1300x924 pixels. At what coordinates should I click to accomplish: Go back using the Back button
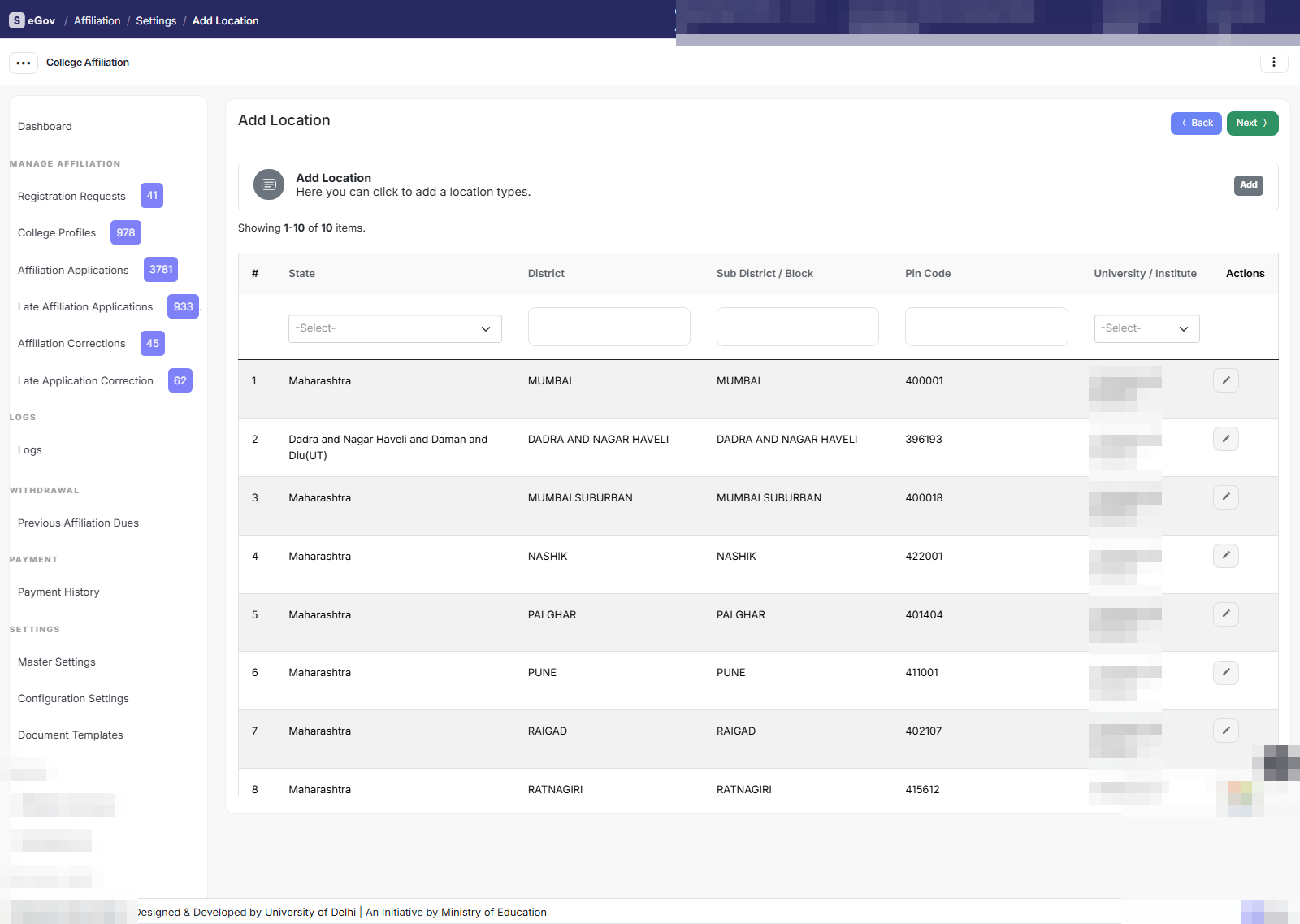[x=1196, y=123]
